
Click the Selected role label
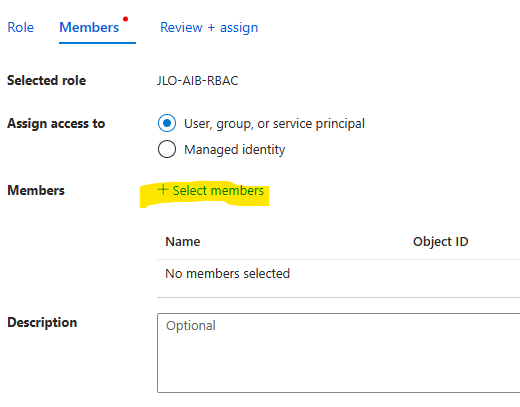click(x=46, y=80)
